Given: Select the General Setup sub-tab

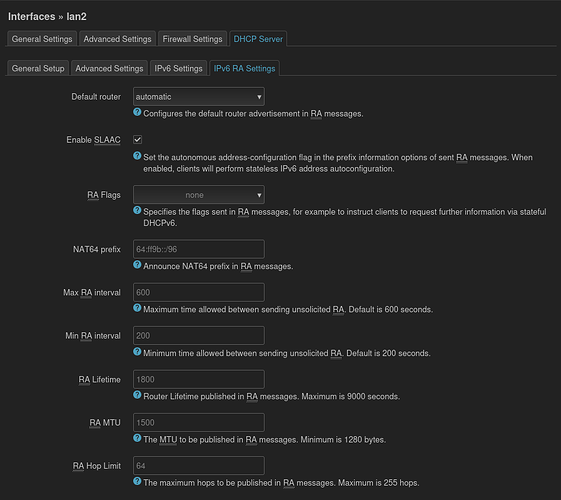Looking at the screenshot, I should [38, 68].
